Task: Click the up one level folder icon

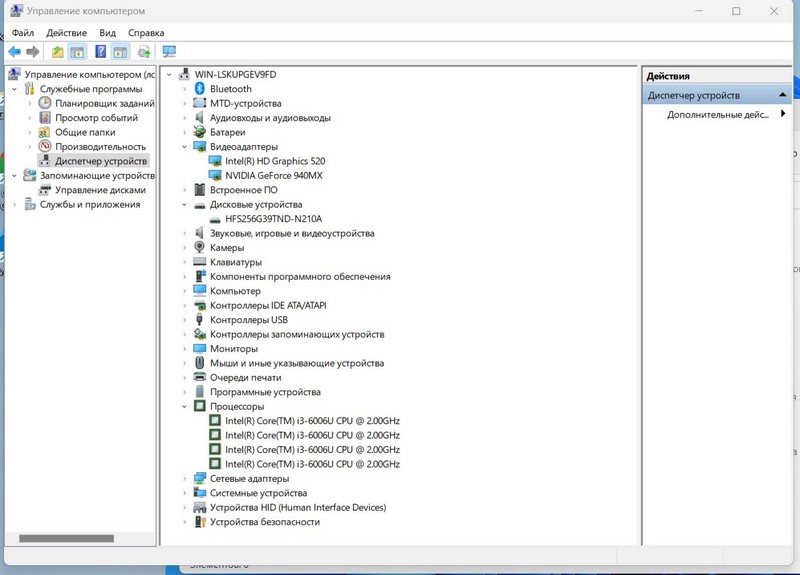Action: (x=58, y=52)
